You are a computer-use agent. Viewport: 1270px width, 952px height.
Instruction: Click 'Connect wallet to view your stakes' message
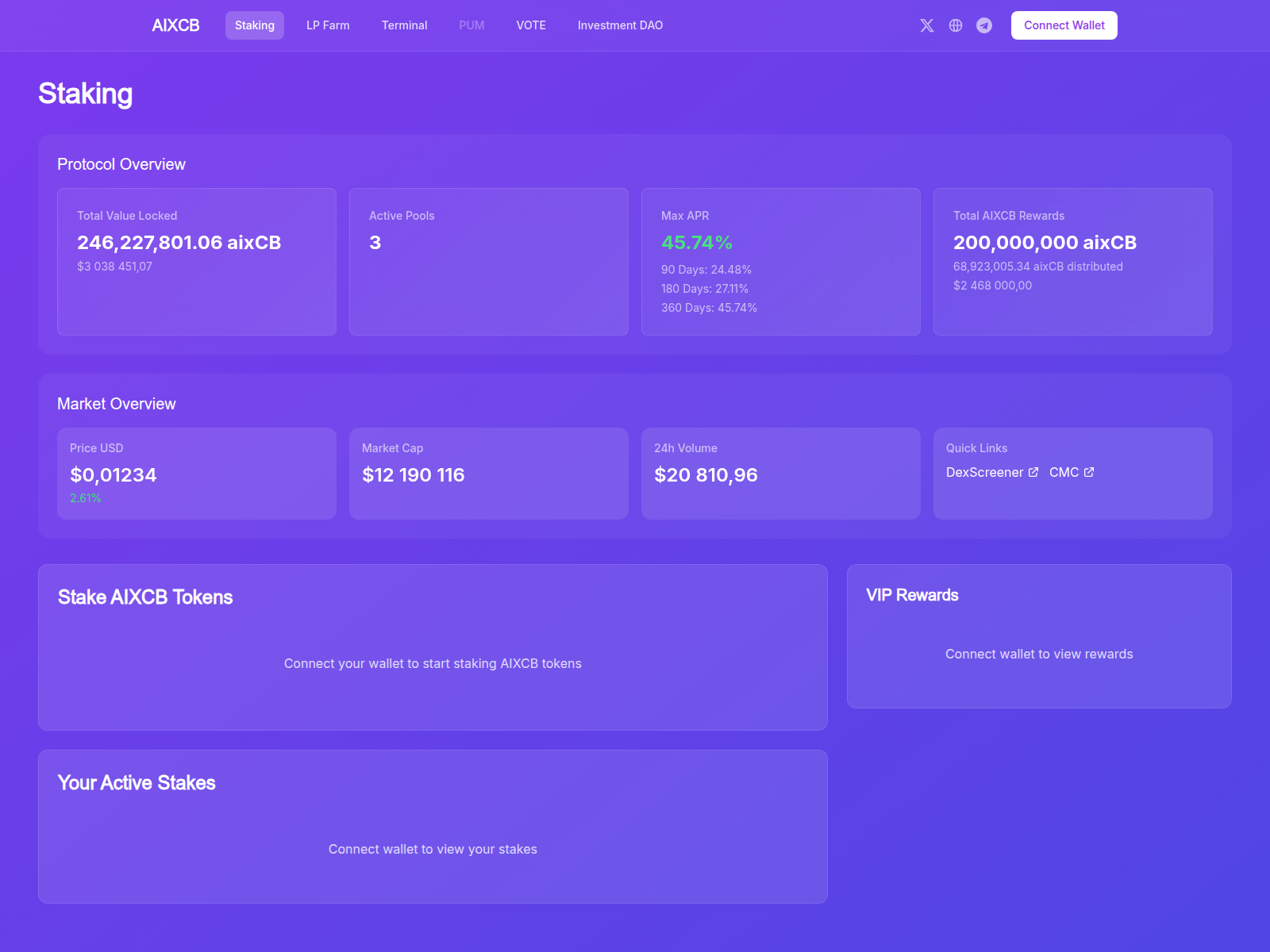[433, 849]
